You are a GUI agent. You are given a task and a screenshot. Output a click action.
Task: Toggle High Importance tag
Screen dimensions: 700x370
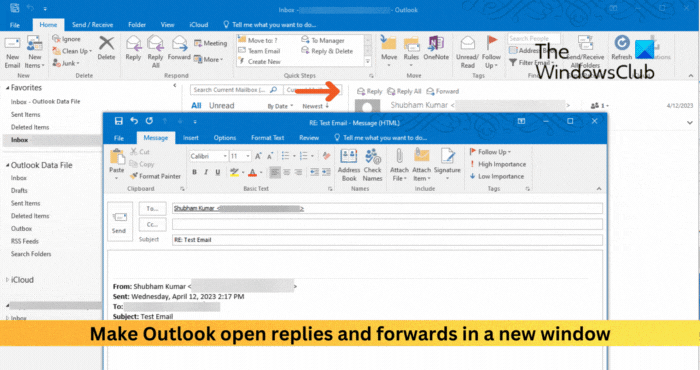coord(498,164)
